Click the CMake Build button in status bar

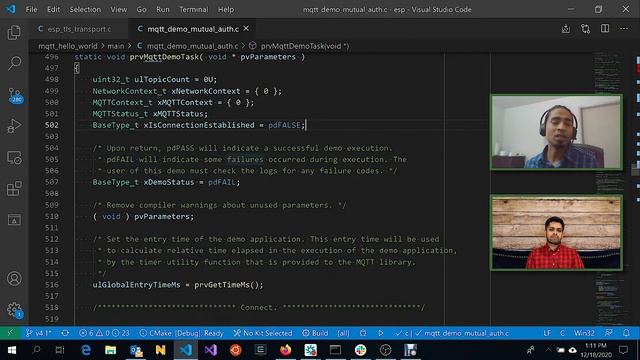pyautogui.click(x=315, y=333)
